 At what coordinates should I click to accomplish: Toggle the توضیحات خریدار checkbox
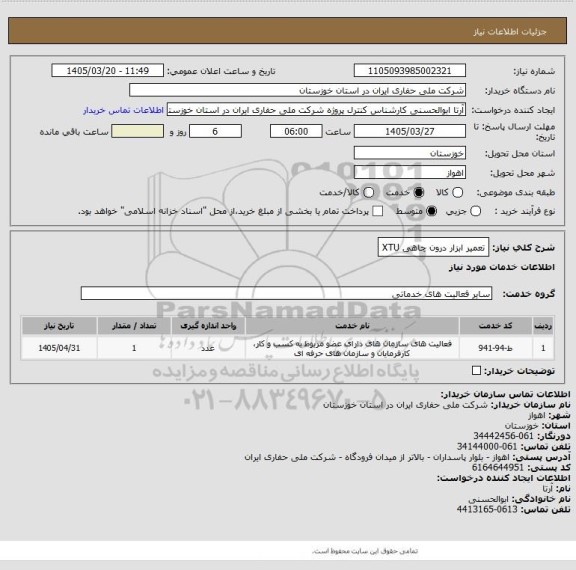[476, 371]
